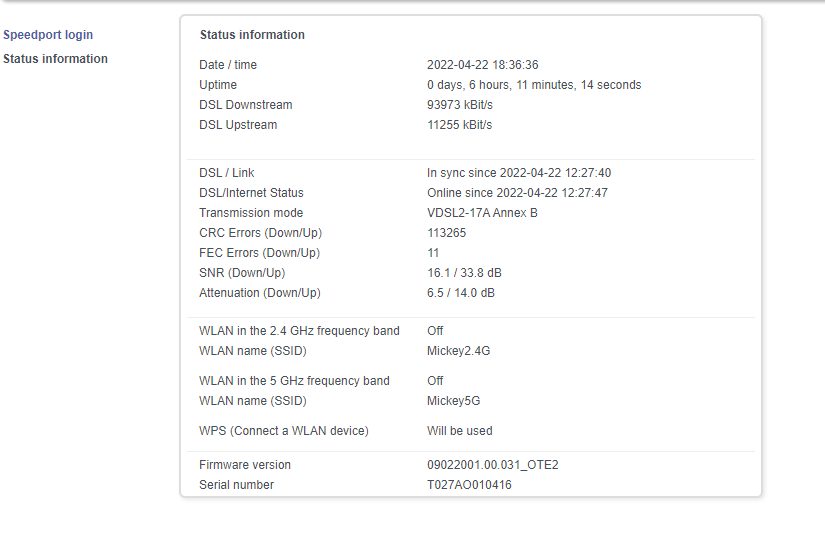Click the DSL Upstream speed value
This screenshot has width=825, height=535.
point(459,125)
